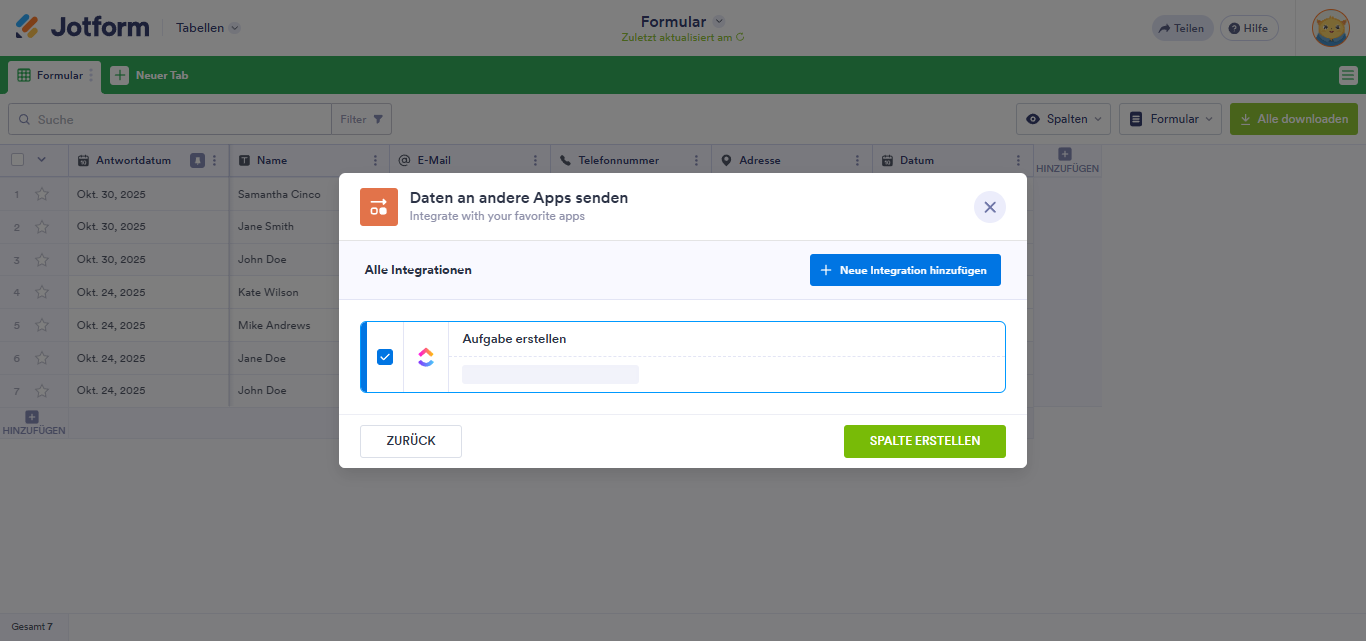Click the Zurück button
This screenshot has height=641, width=1366.
[410, 441]
